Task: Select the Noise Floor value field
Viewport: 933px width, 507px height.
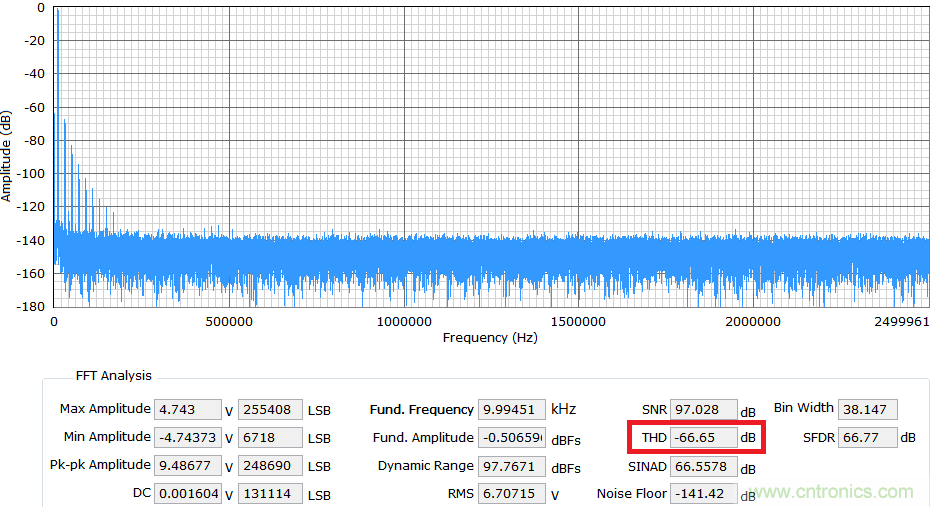Action: tap(703, 494)
